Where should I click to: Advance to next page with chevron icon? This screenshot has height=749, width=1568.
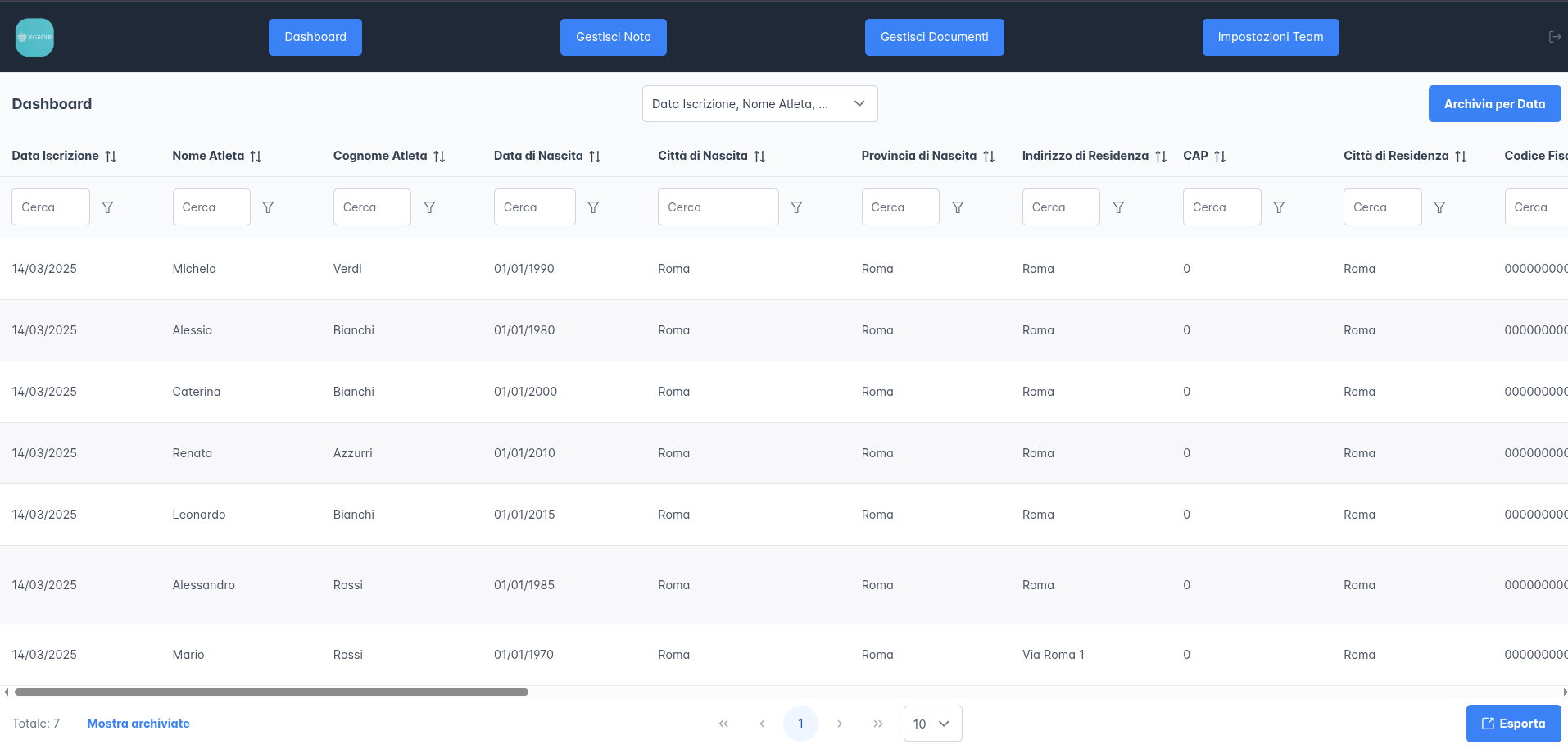coord(840,724)
